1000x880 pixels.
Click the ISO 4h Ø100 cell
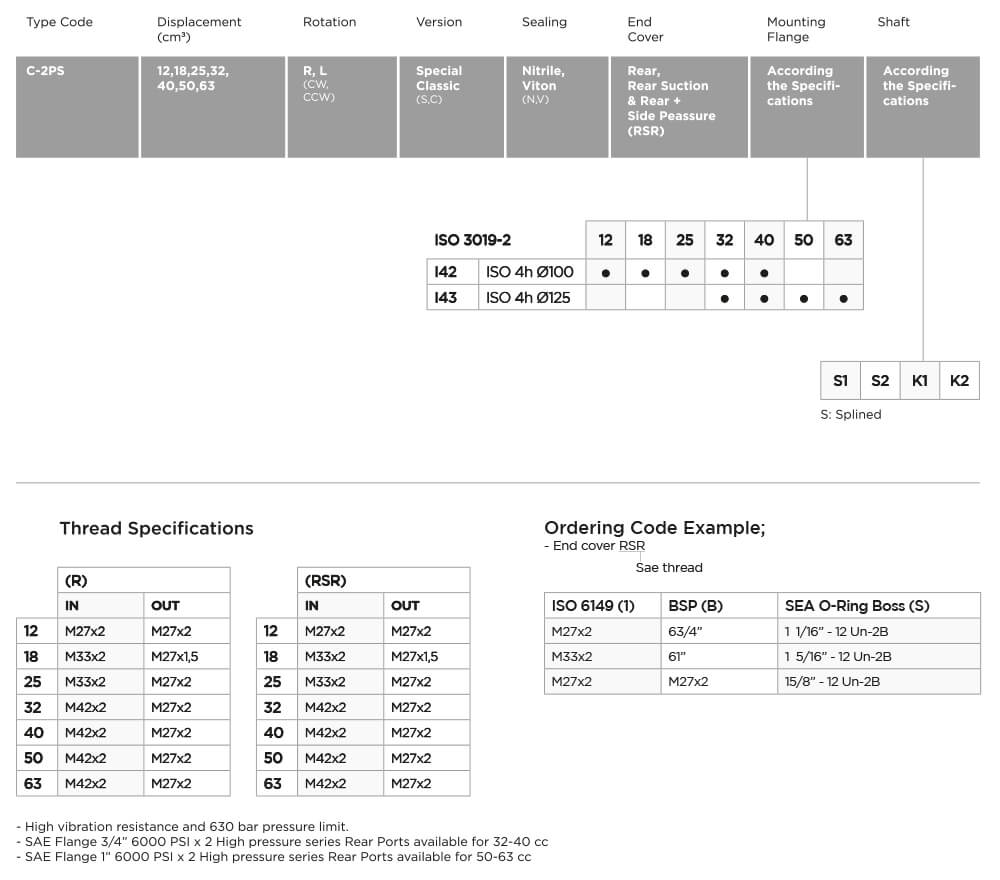pyautogui.click(x=532, y=272)
